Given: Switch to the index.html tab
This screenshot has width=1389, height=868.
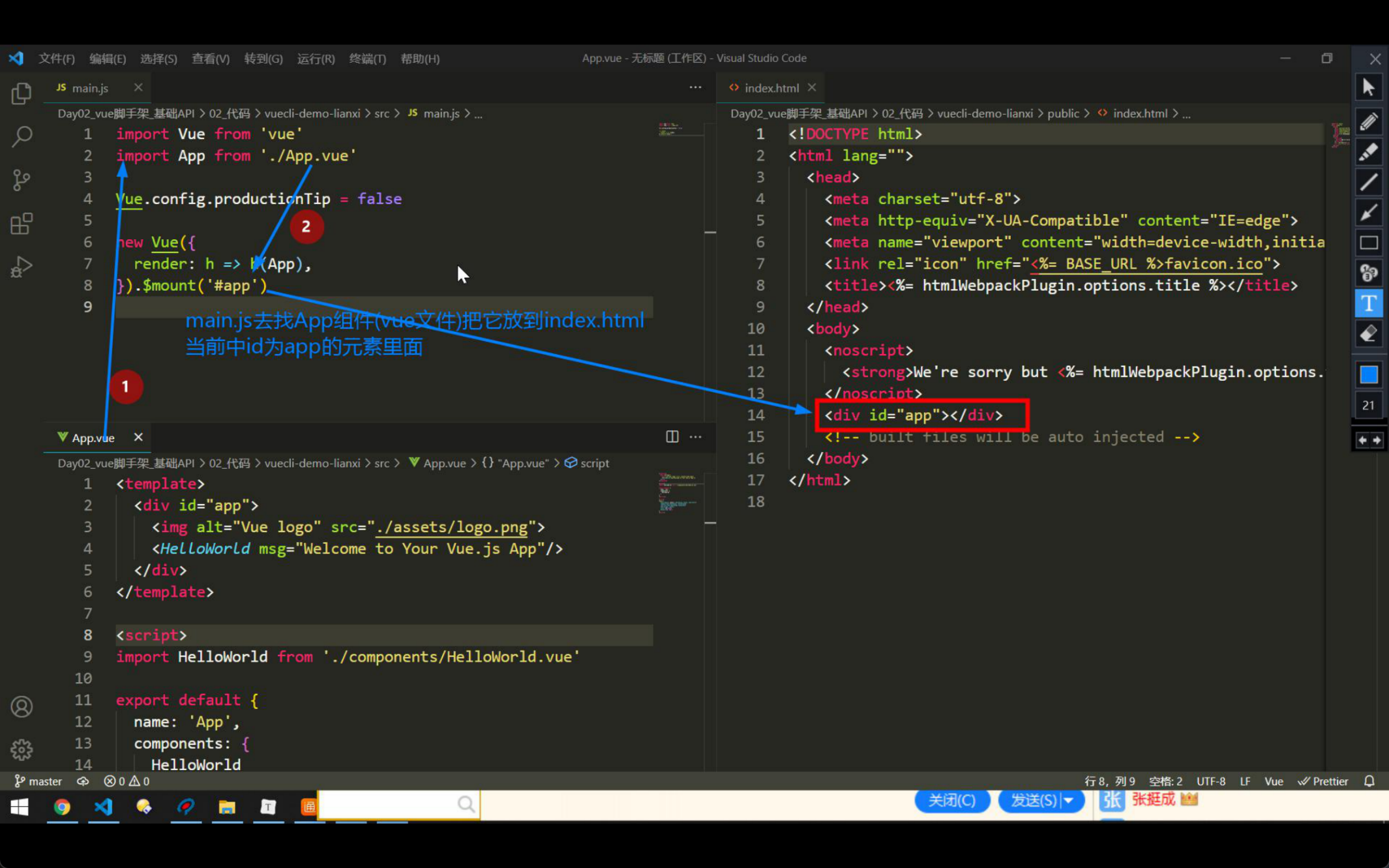Looking at the screenshot, I should pyautogui.click(x=772, y=87).
